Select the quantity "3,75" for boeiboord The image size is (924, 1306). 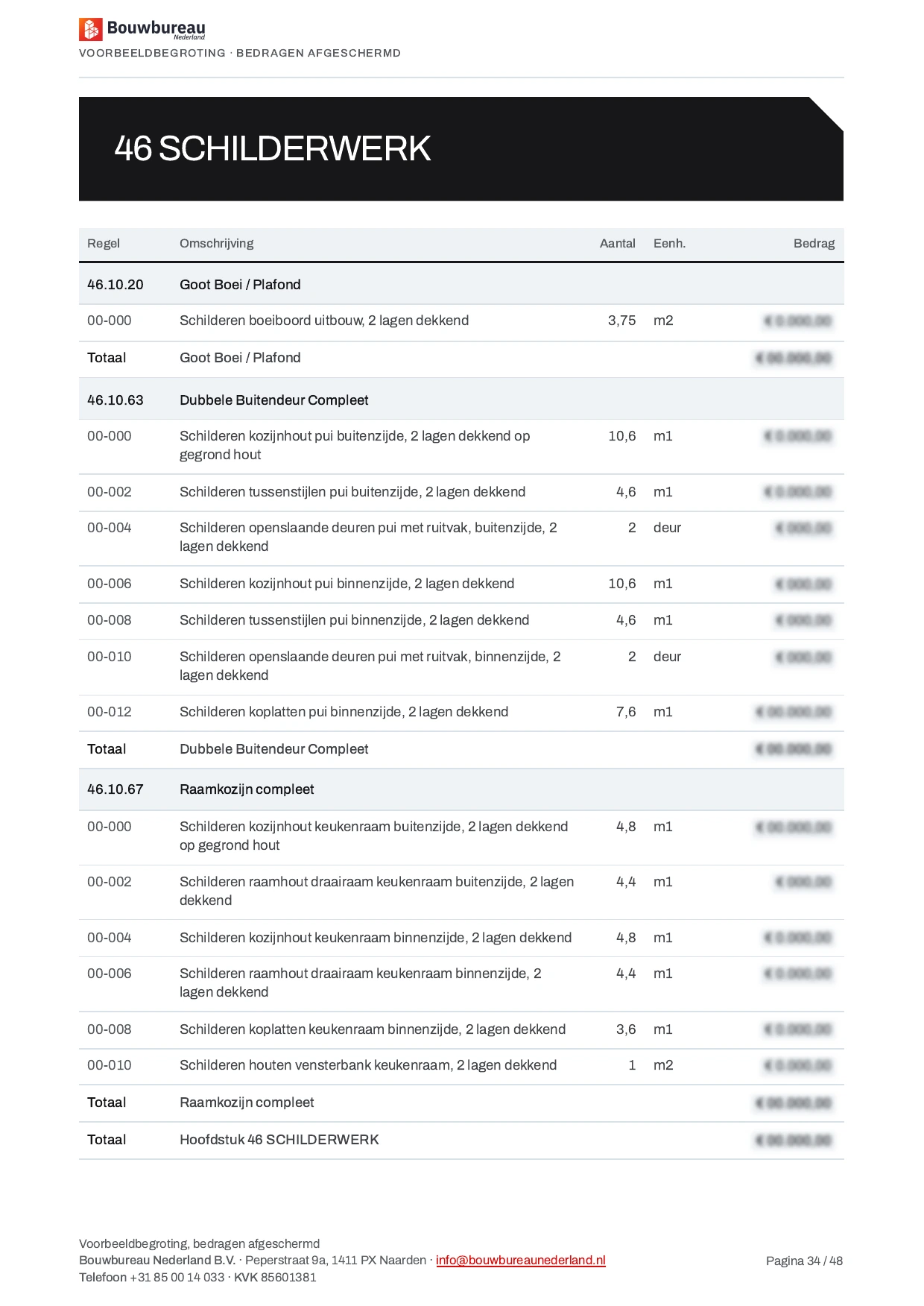(621, 321)
